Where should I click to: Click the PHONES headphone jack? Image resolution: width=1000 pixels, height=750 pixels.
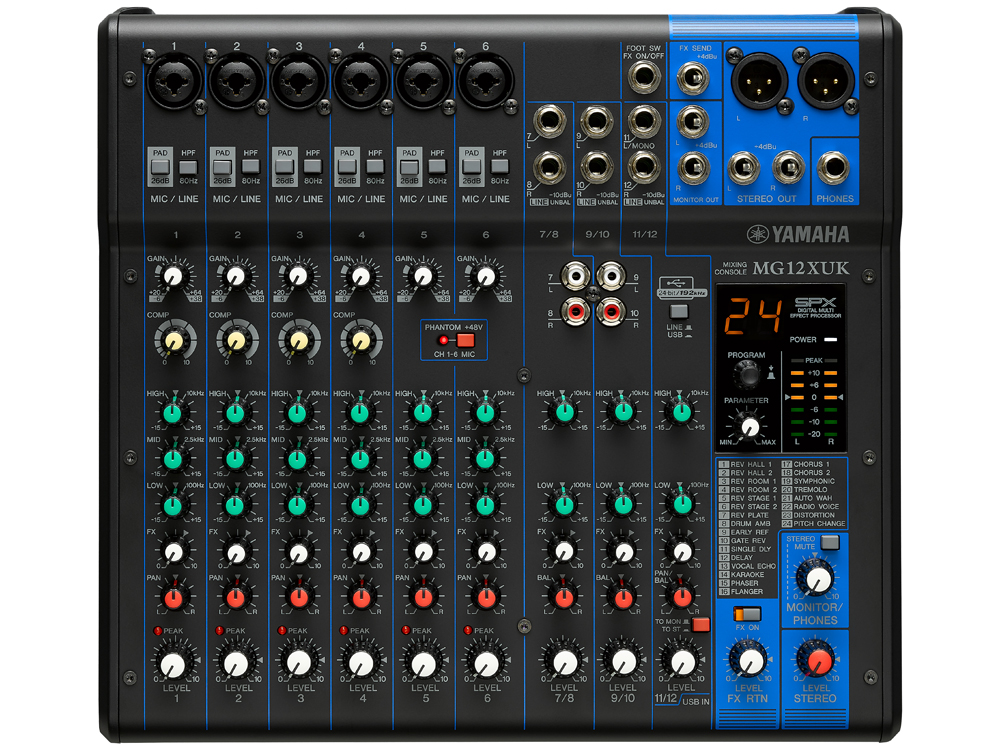click(834, 168)
